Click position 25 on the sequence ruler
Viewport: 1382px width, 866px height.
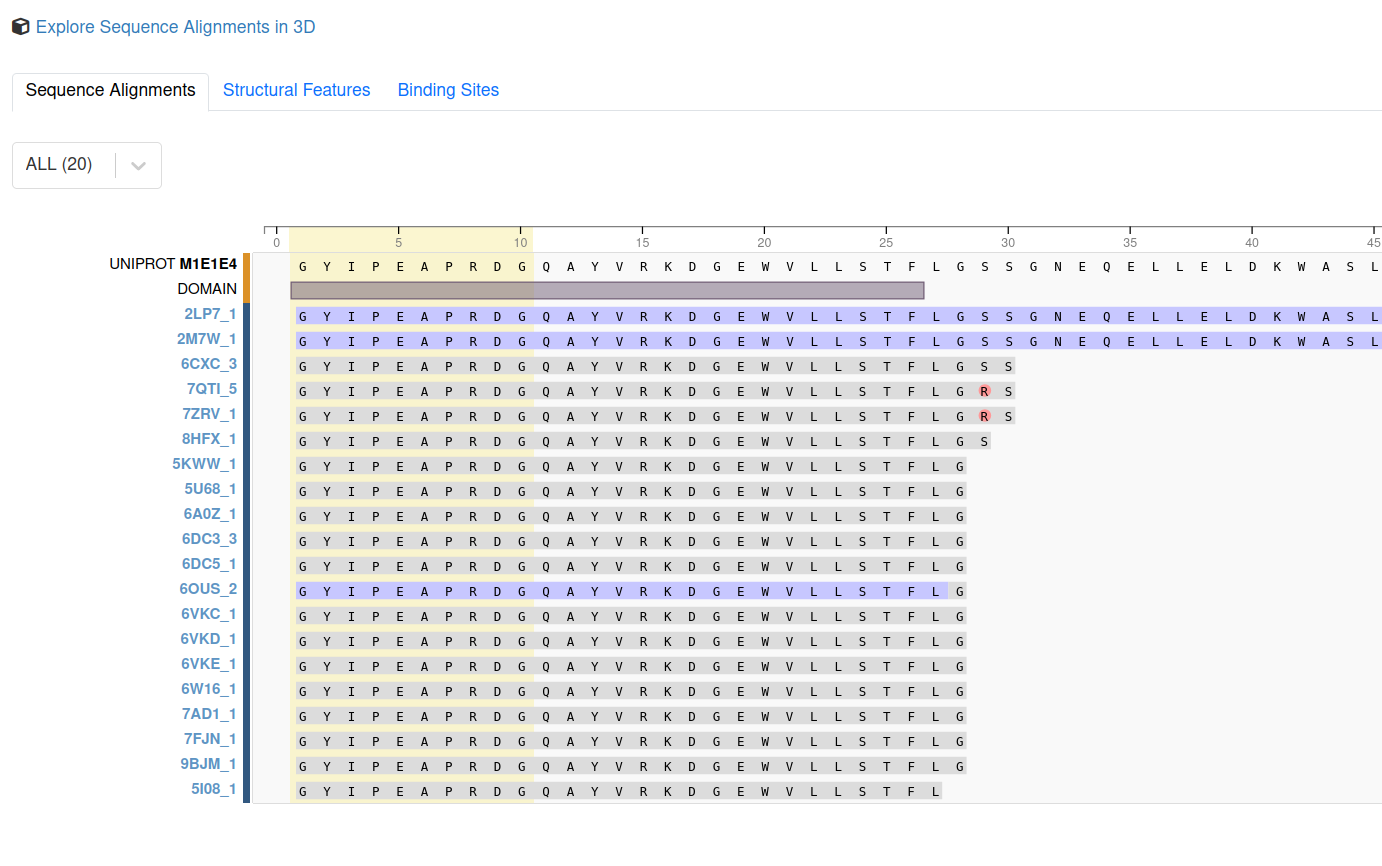(x=886, y=242)
